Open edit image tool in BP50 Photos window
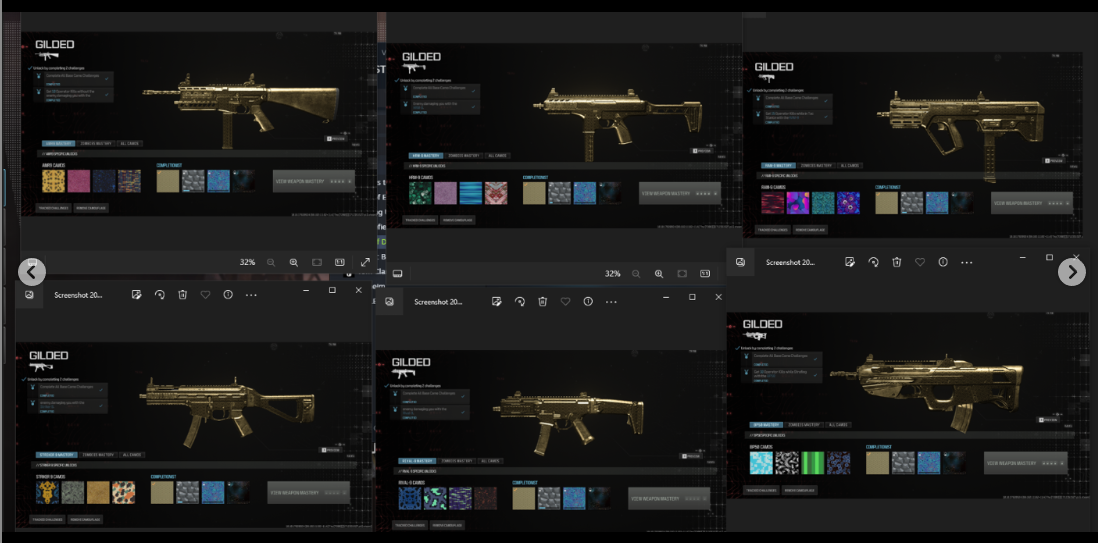The image size is (1098, 543). [849, 262]
